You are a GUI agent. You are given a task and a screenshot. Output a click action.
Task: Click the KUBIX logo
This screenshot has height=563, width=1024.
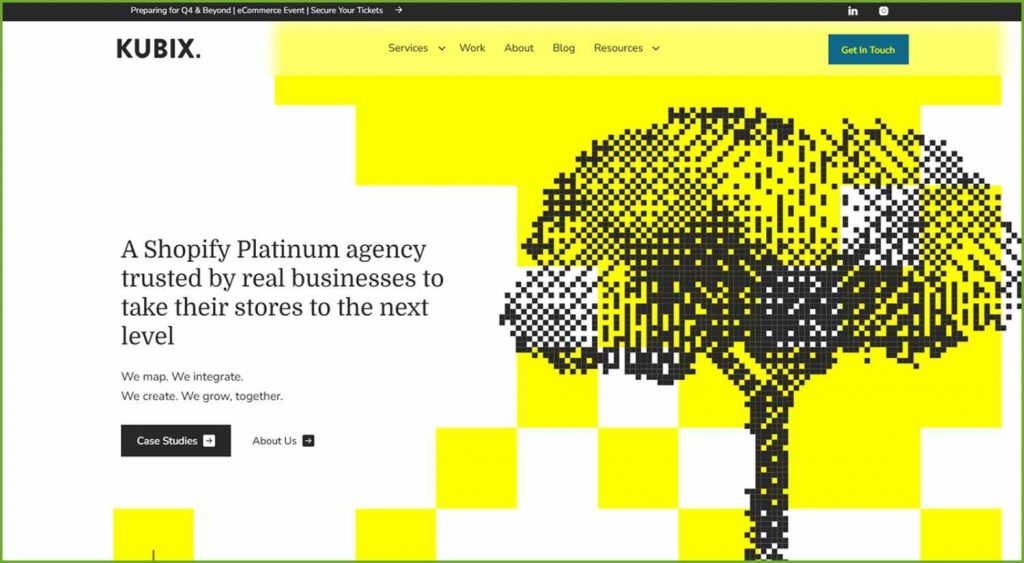click(159, 49)
